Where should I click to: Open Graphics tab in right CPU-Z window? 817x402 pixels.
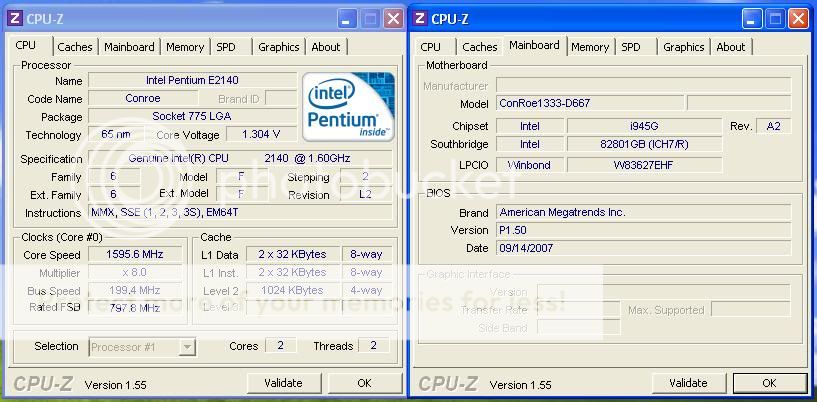[x=684, y=47]
